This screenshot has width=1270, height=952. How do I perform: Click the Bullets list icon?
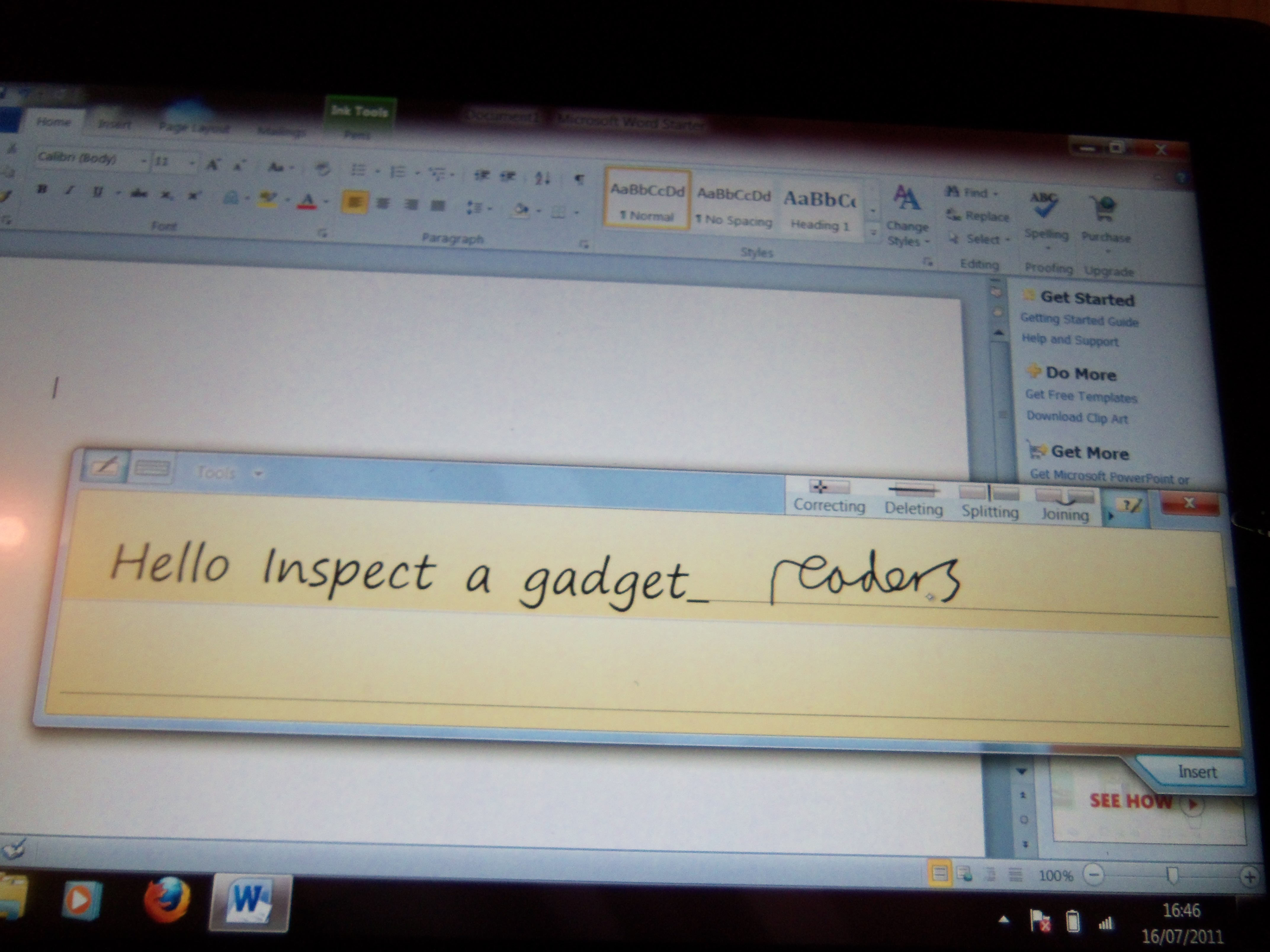358,170
